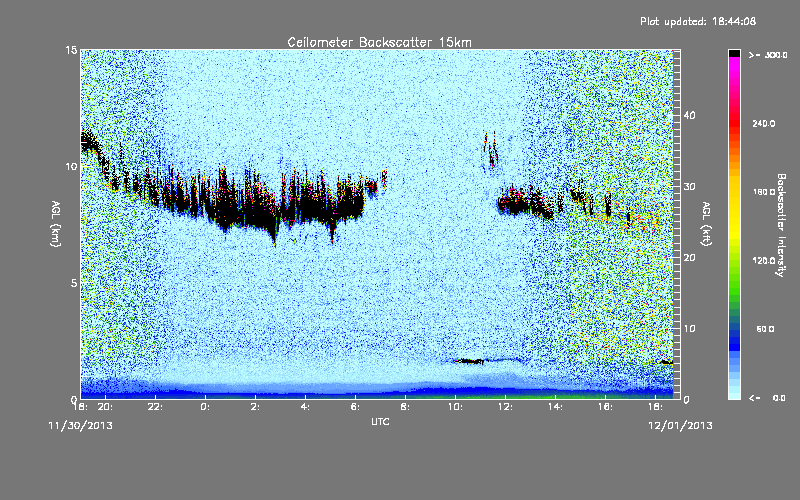The height and width of the screenshot is (500, 800).
Task: Click the "16:" time axis tick label
Action: click(605, 407)
